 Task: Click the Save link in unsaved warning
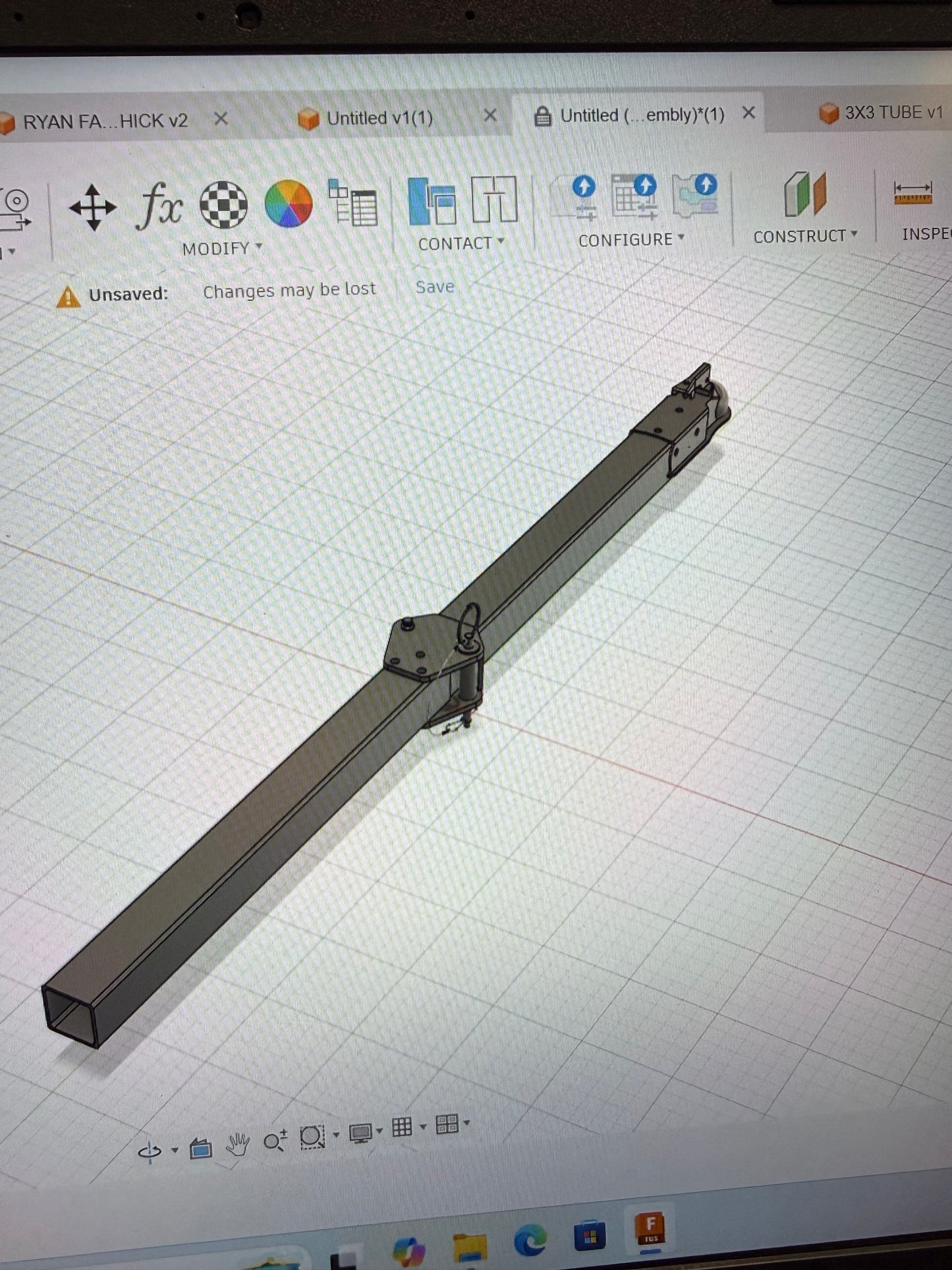point(435,287)
